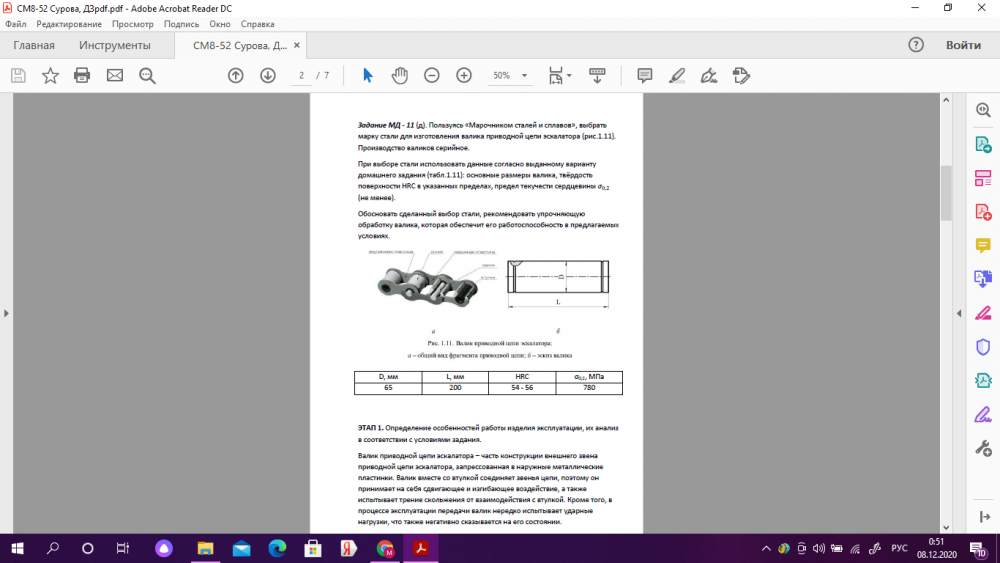Zoom in with plus button
This screenshot has width=1000, height=563.
[464, 75]
